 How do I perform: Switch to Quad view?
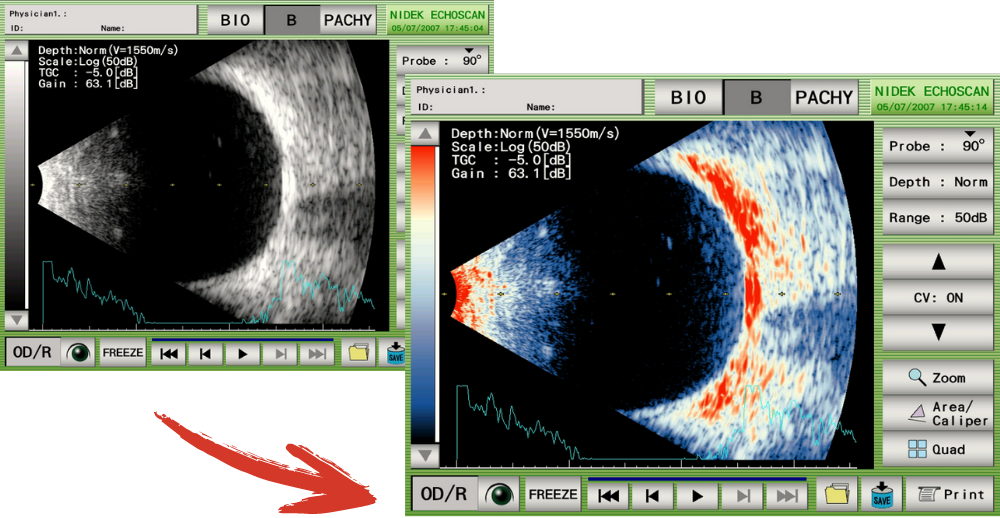[939, 449]
